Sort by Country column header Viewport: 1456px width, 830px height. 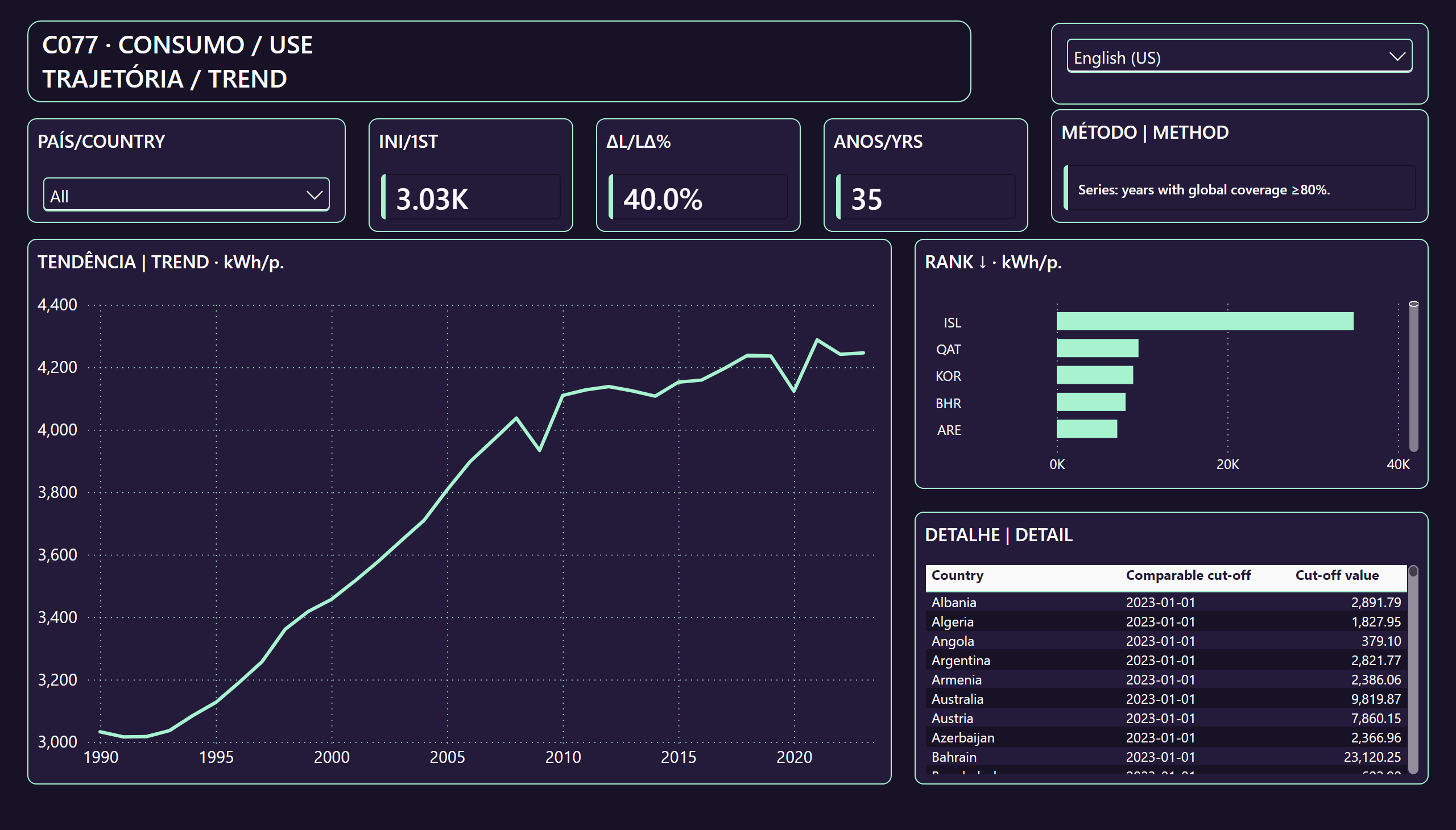pyautogui.click(x=957, y=575)
